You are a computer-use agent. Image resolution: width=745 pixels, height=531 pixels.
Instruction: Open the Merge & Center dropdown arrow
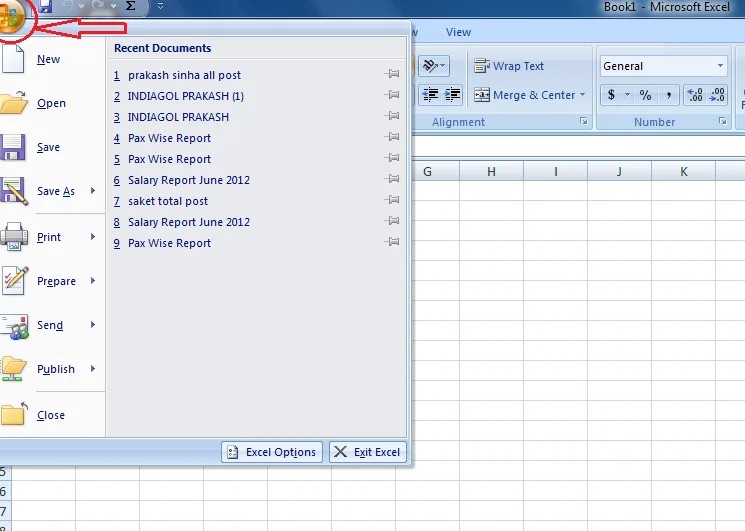tap(583, 95)
